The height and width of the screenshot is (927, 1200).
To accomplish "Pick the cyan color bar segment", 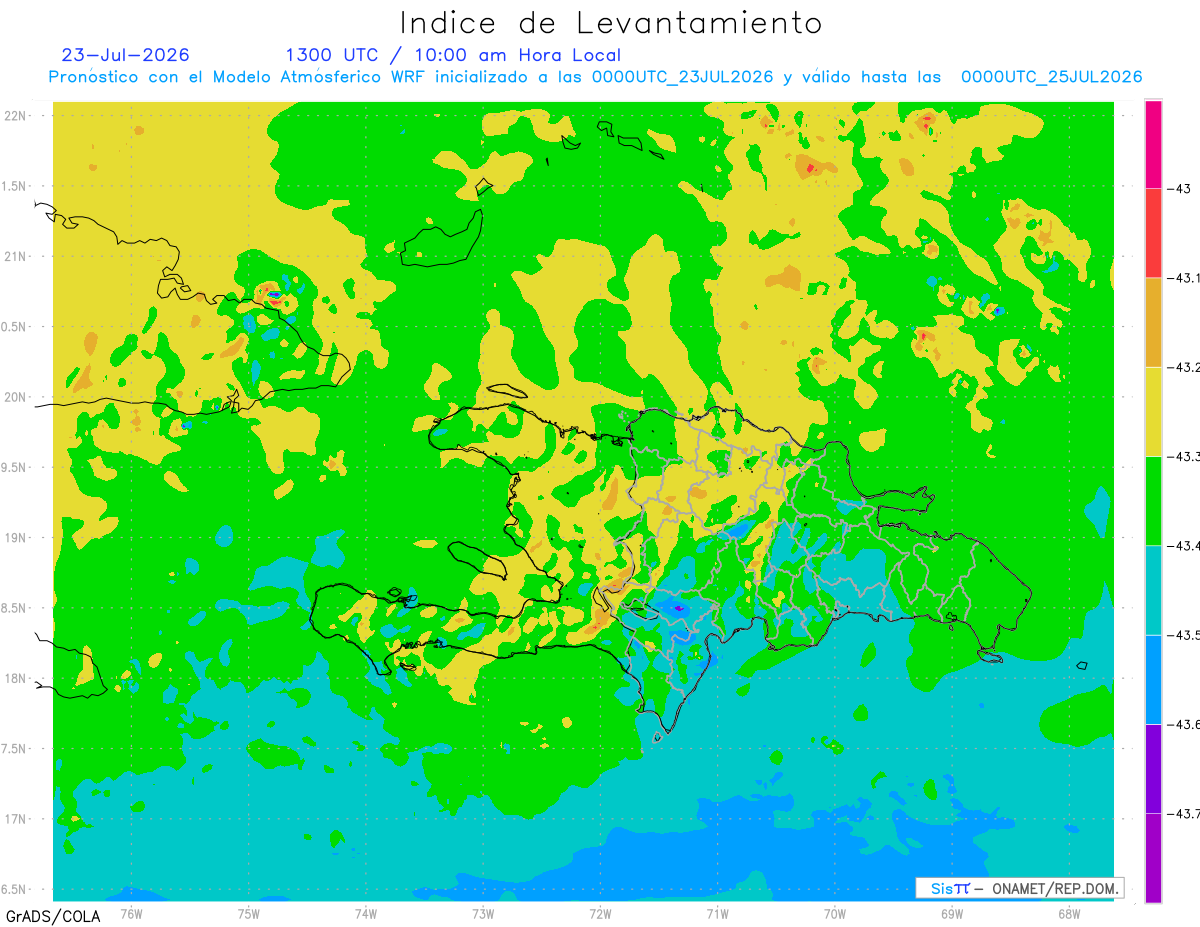I will 1153,590.
